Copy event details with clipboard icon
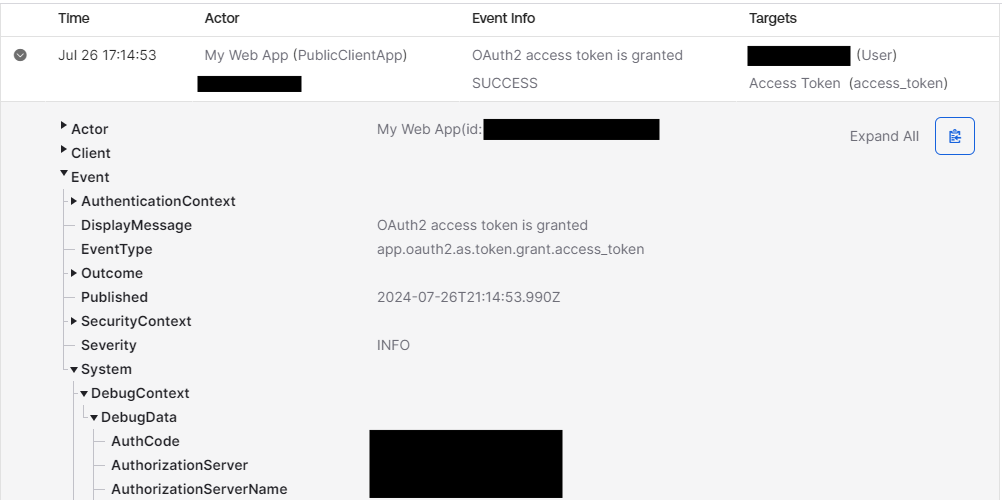Viewport: 1002px width, 500px height. tap(954, 136)
